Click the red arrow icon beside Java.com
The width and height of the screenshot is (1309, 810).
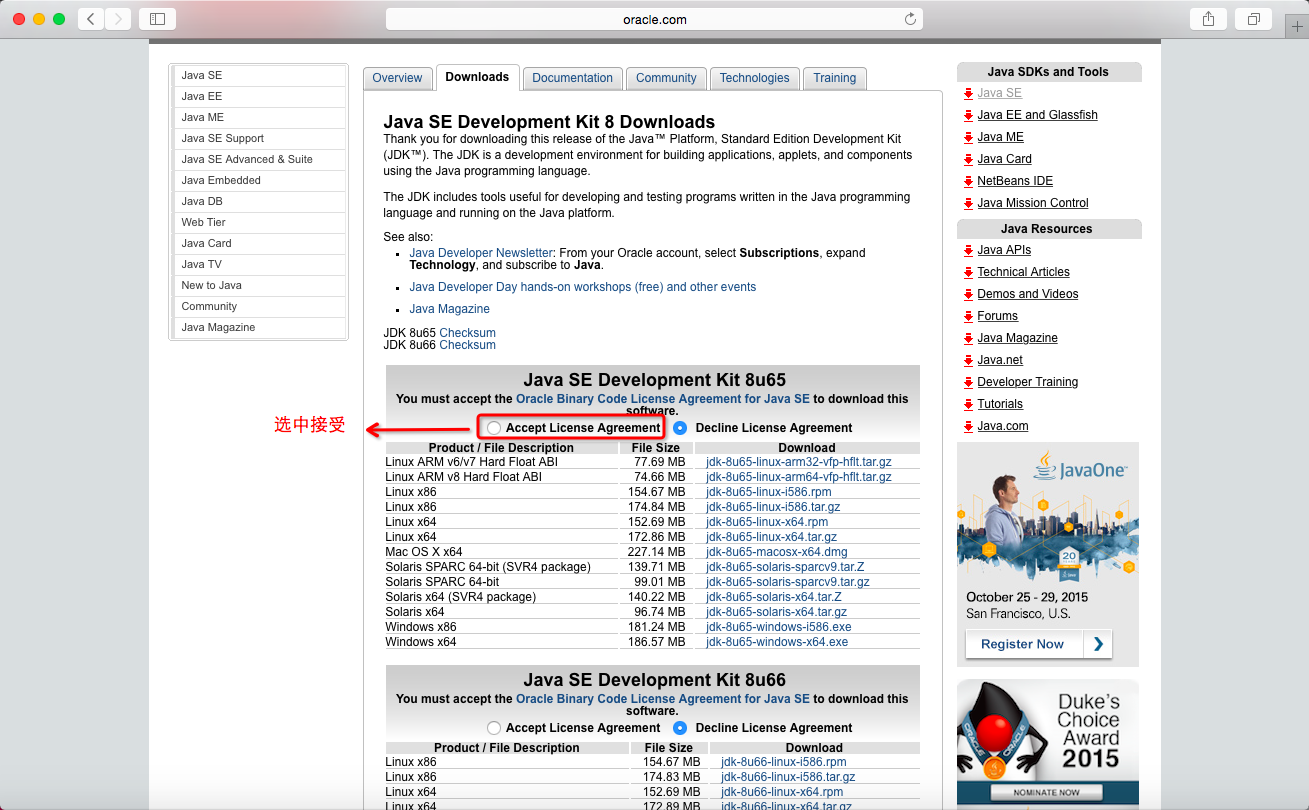(x=968, y=427)
